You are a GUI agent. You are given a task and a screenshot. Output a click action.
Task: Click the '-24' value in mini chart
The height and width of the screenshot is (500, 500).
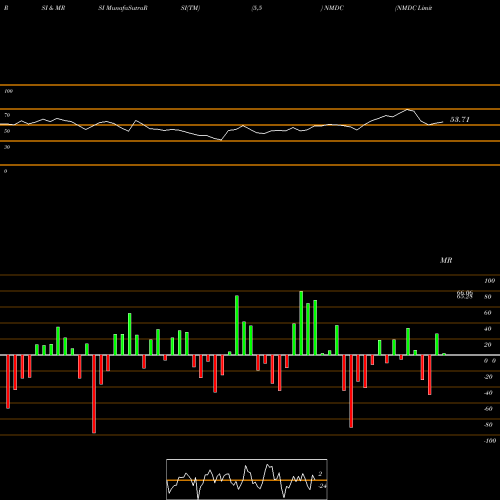[x=322, y=486]
